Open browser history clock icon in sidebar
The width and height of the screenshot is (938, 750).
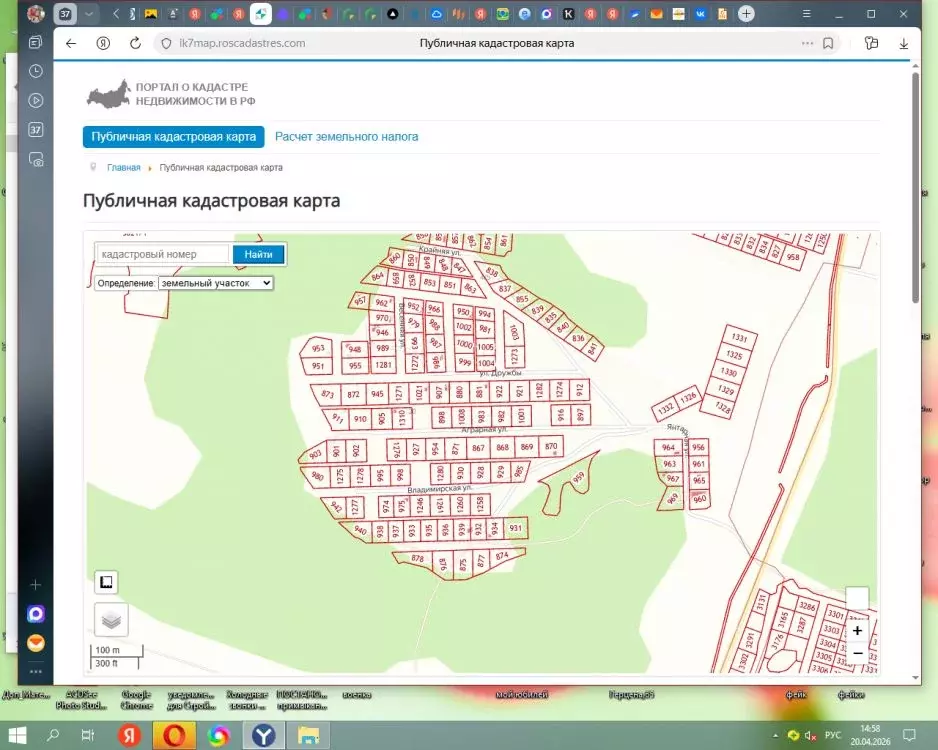[x=36, y=71]
